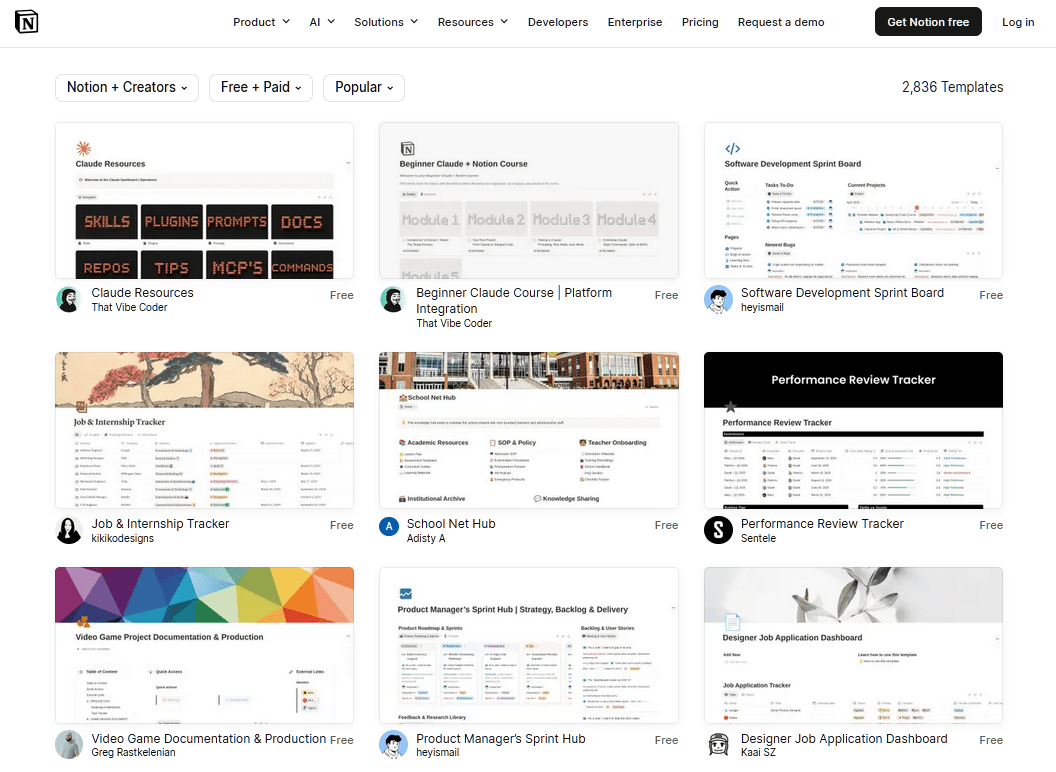Click code brackets icon in Sprint Board preview
Screen dimensions: 1056x772
(733, 149)
